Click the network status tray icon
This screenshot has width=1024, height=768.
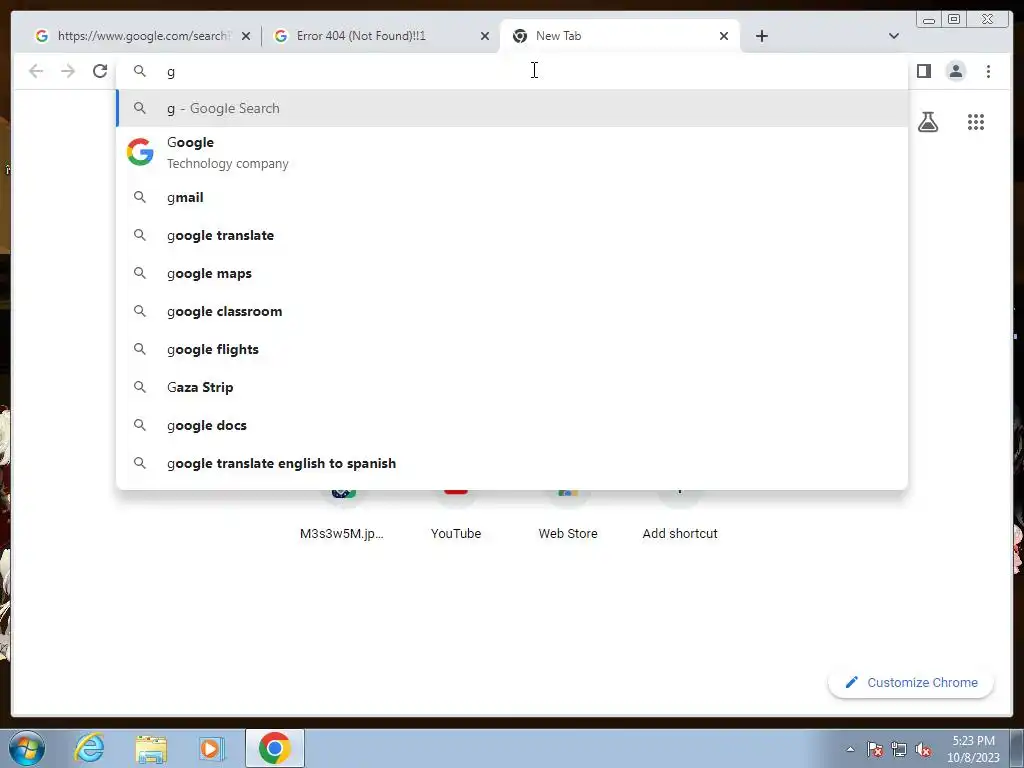pyautogui.click(x=899, y=749)
